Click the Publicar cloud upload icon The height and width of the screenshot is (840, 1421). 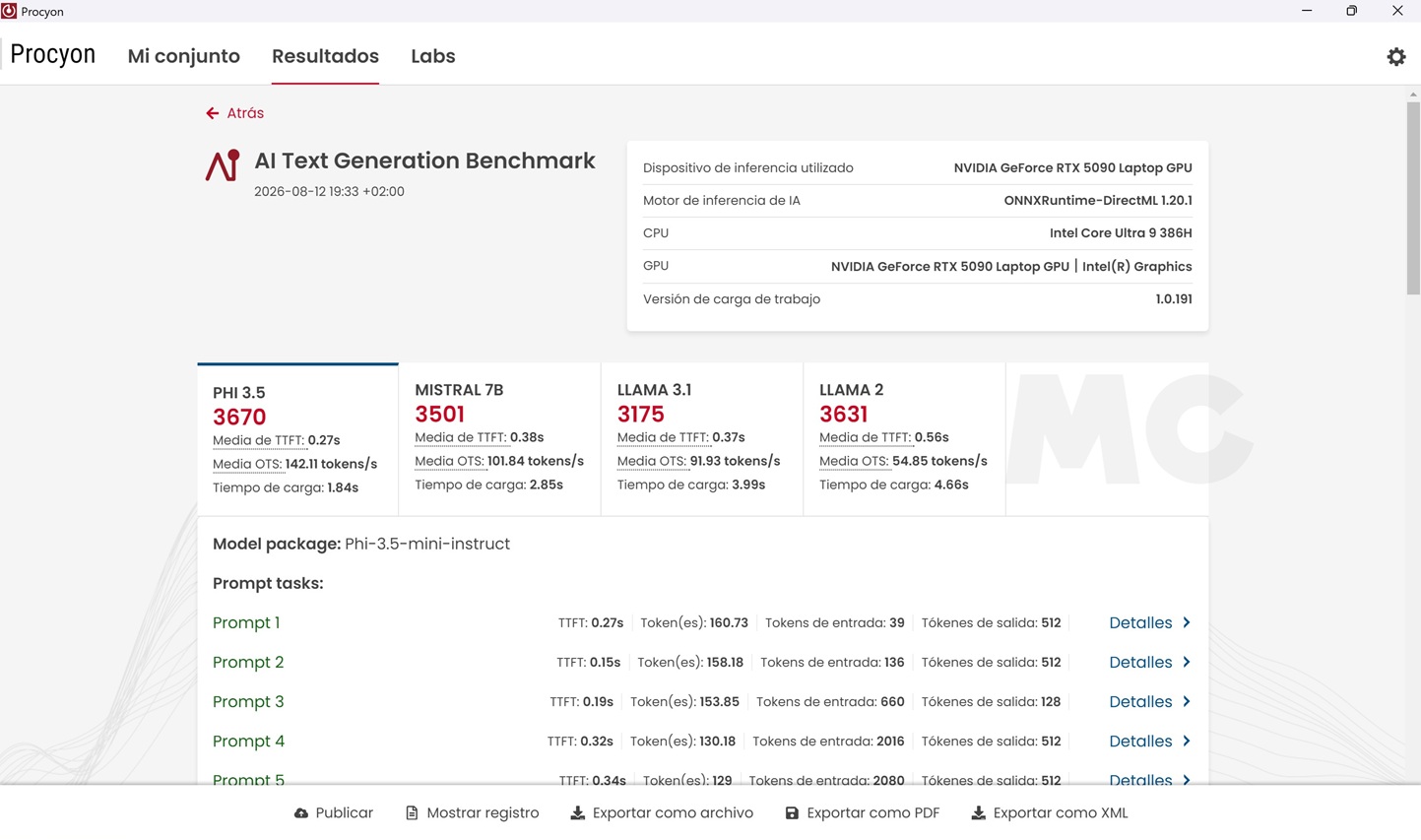click(x=301, y=813)
